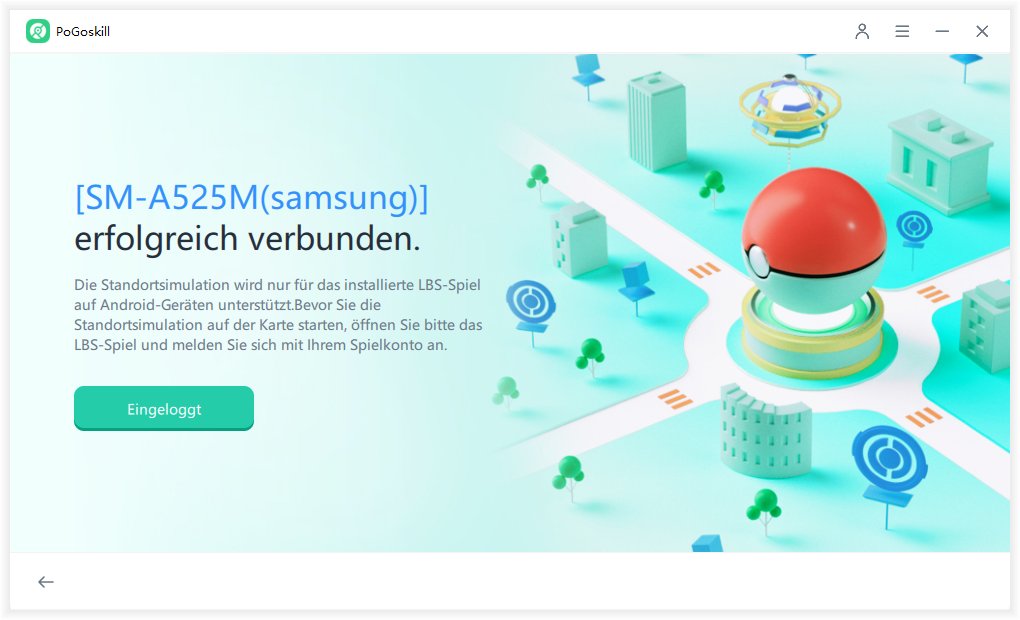This screenshot has height=620, width=1020.
Task: Open the hamburger menu in title bar
Action: pos(902,31)
